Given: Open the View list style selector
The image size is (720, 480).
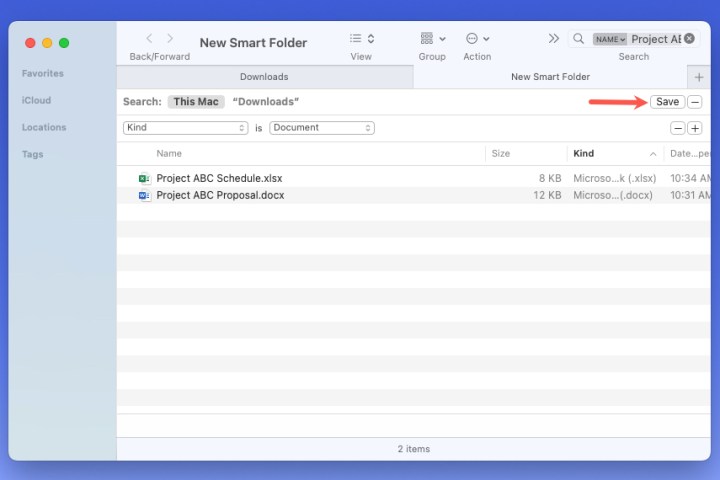Looking at the screenshot, I should coord(361,39).
